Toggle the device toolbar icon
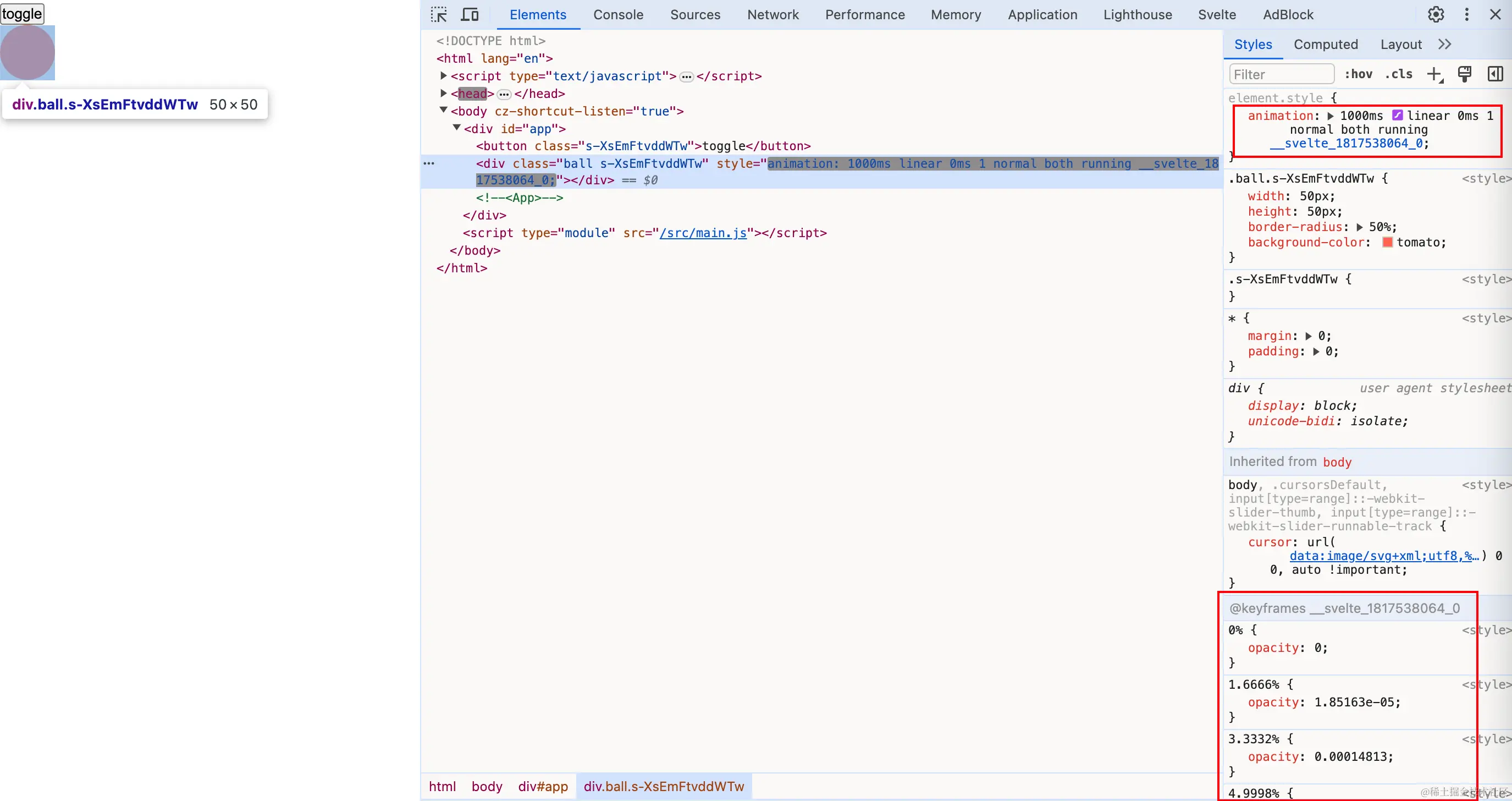The width and height of the screenshot is (1512, 801). pos(470,15)
